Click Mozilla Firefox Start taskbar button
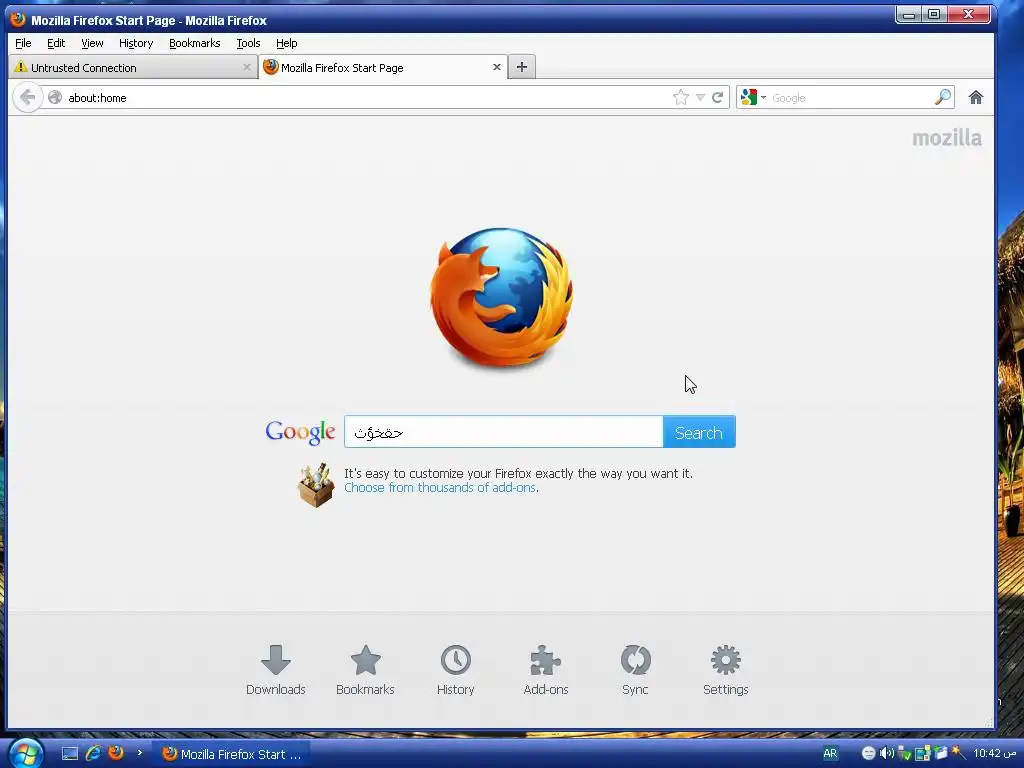1024x768 pixels. coord(231,754)
